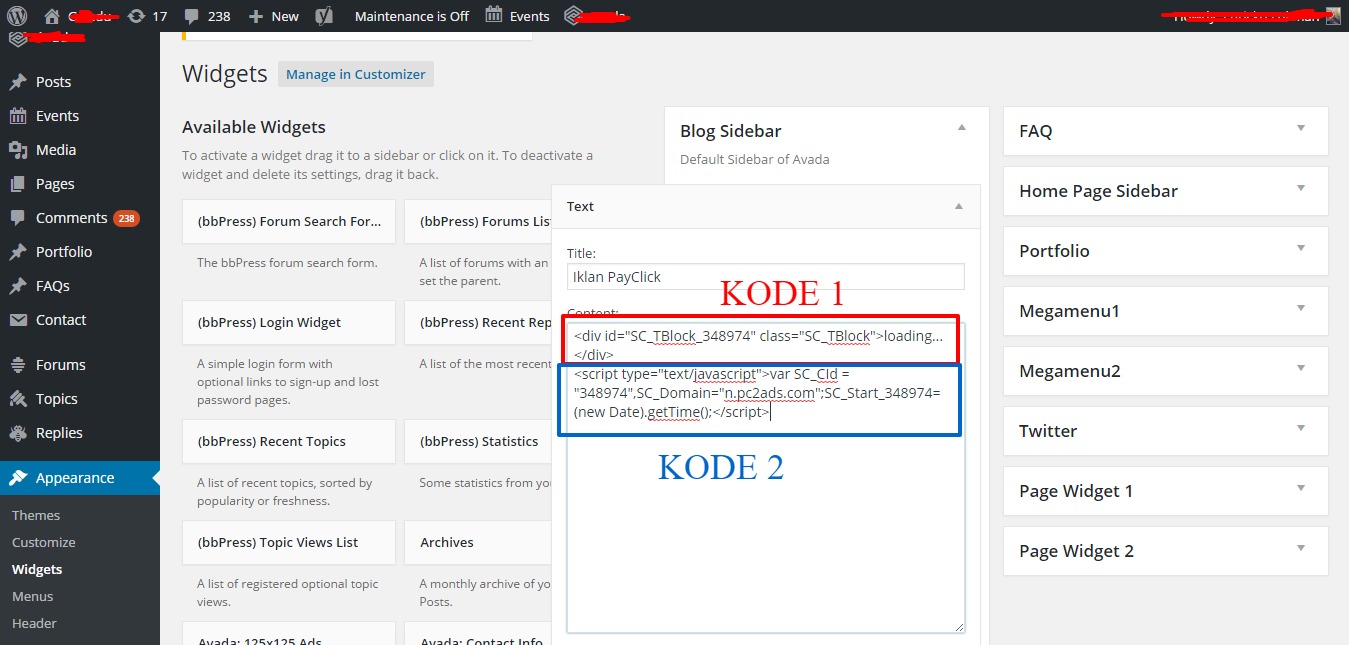Click the Events calendar icon in admin bar
This screenshot has width=1349, height=645.
(x=494, y=15)
